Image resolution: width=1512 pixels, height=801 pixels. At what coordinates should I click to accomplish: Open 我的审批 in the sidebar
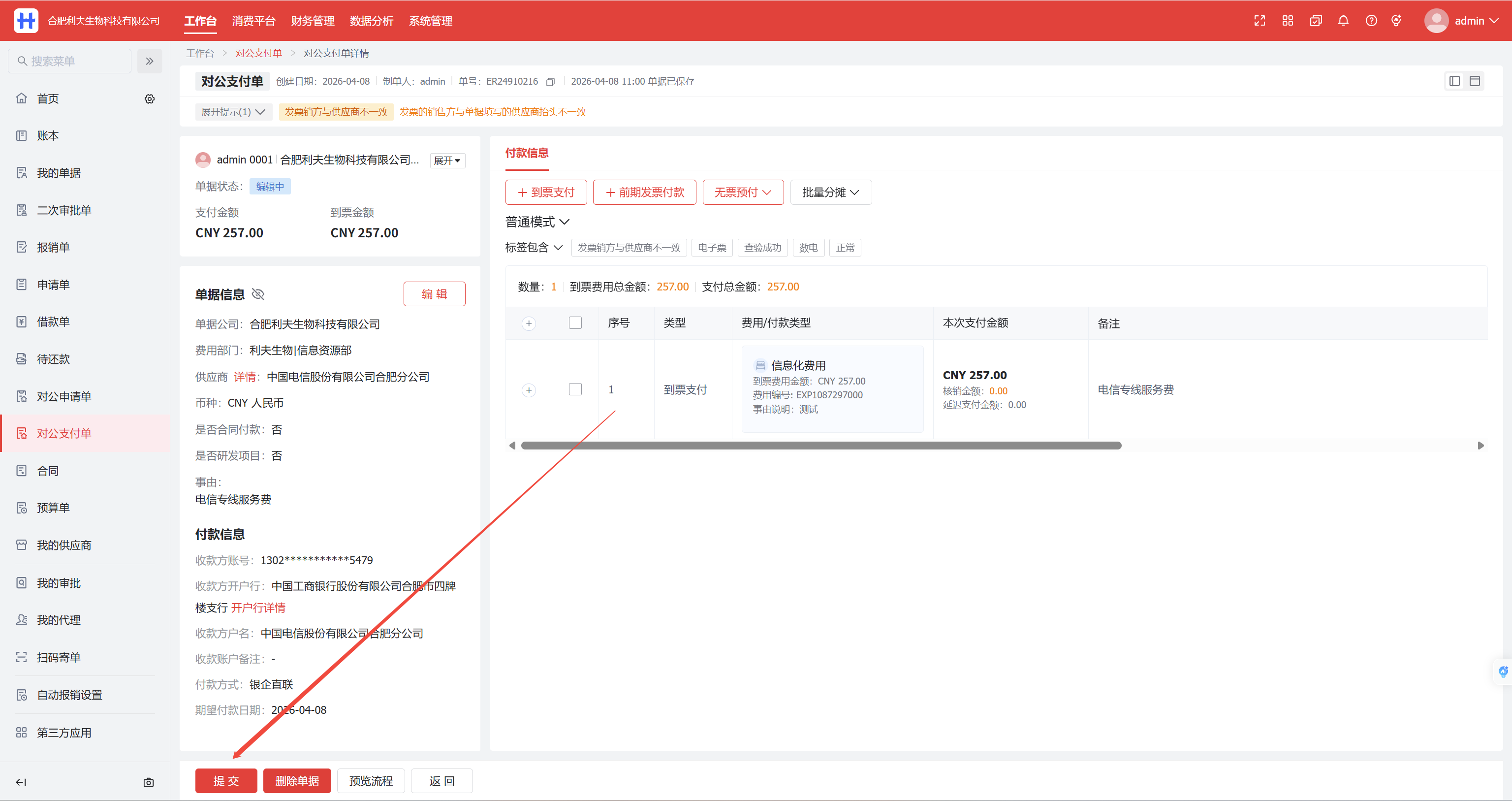click(x=59, y=582)
